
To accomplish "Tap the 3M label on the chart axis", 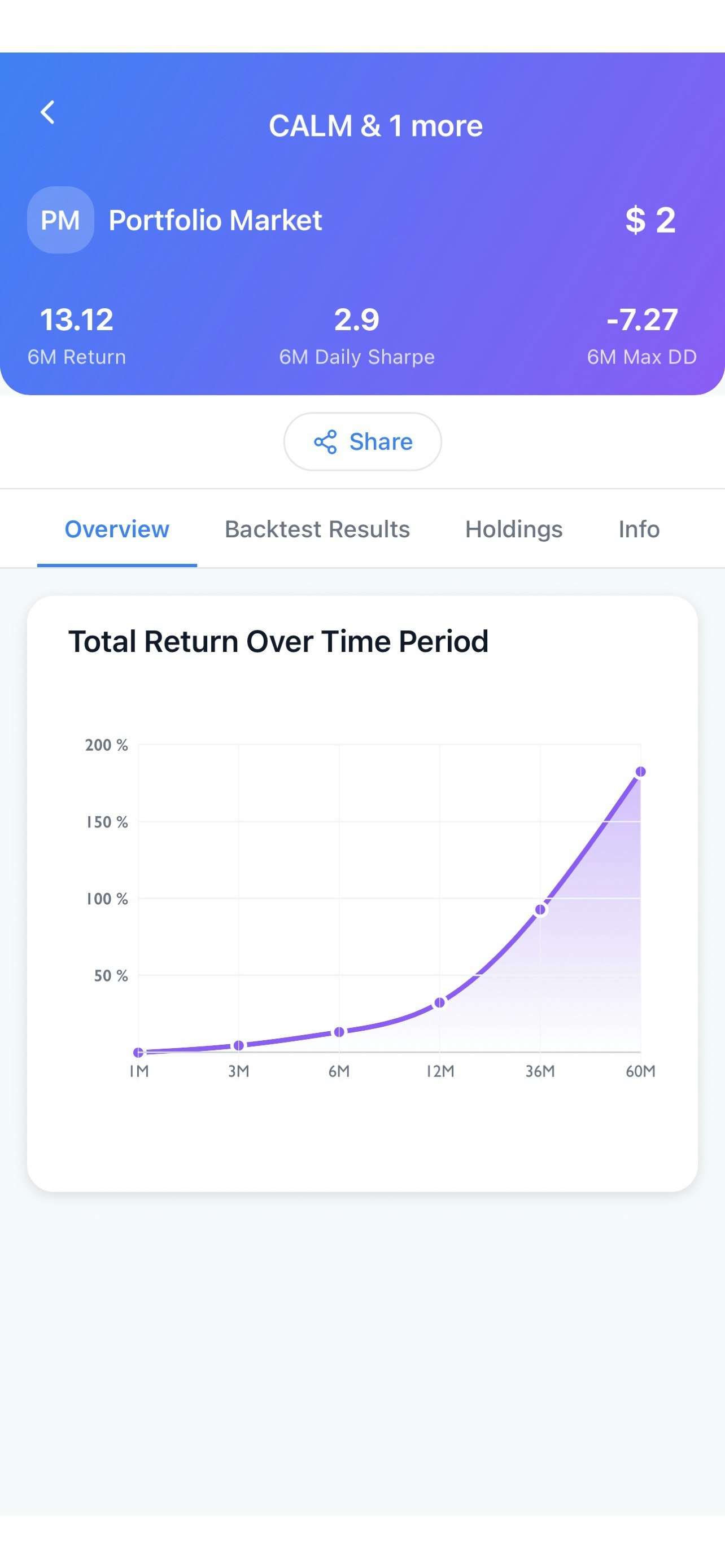I will [x=238, y=1071].
